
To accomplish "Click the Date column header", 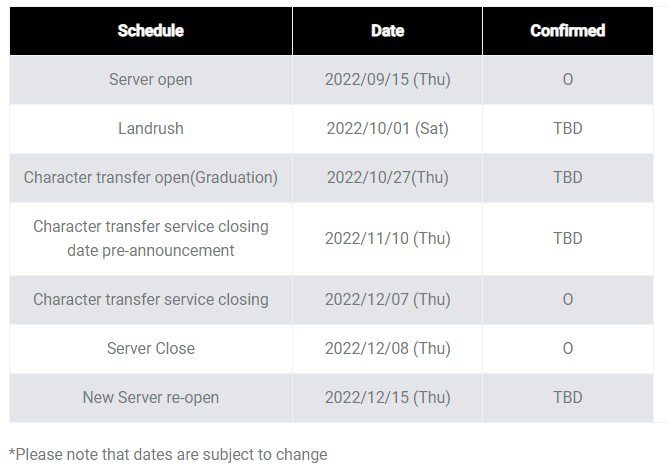I will 387,31.
